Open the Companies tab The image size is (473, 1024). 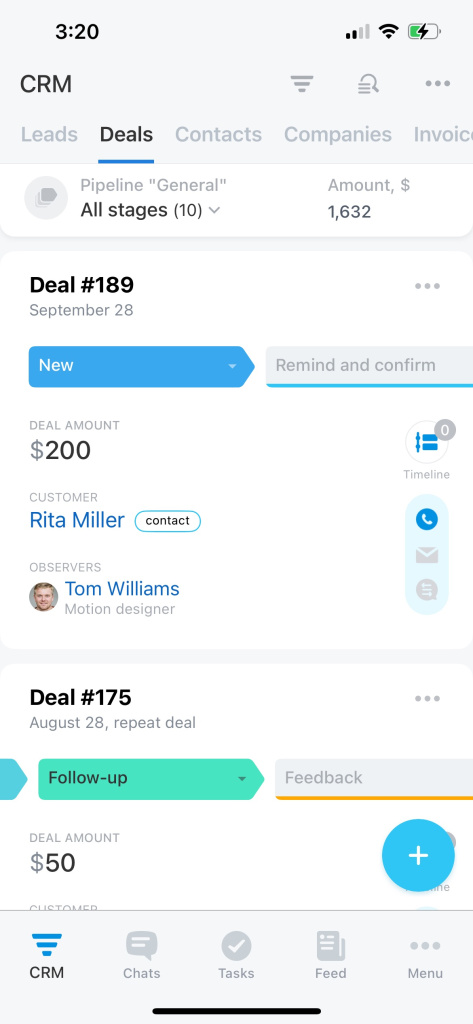[x=338, y=135]
